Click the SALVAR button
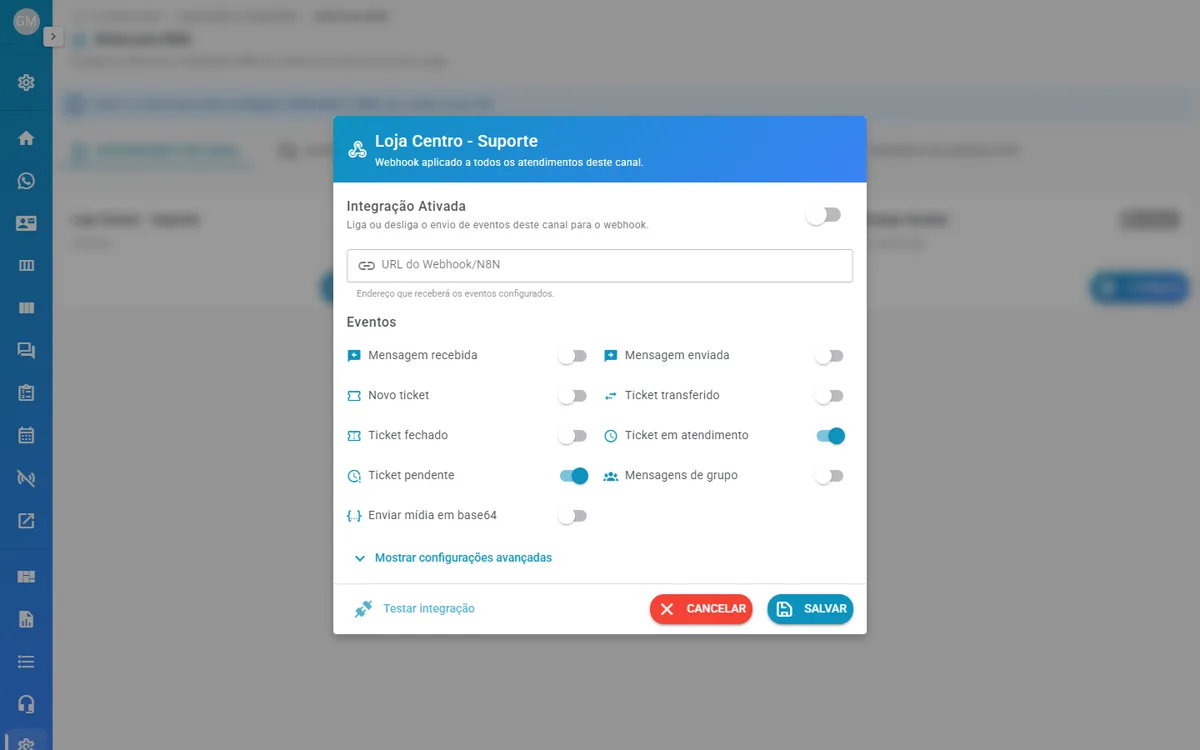Viewport: 1200px width, 750px height. click(810, 609)
